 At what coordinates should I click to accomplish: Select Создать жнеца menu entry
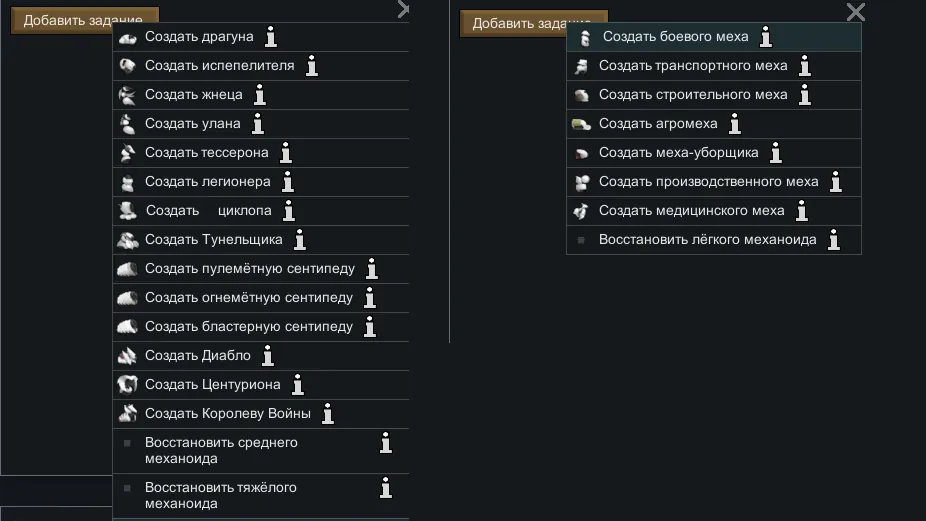coord(194,95)
